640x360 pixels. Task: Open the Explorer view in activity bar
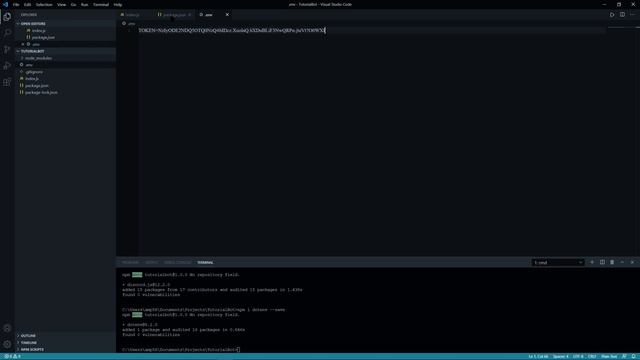point(7,17)
